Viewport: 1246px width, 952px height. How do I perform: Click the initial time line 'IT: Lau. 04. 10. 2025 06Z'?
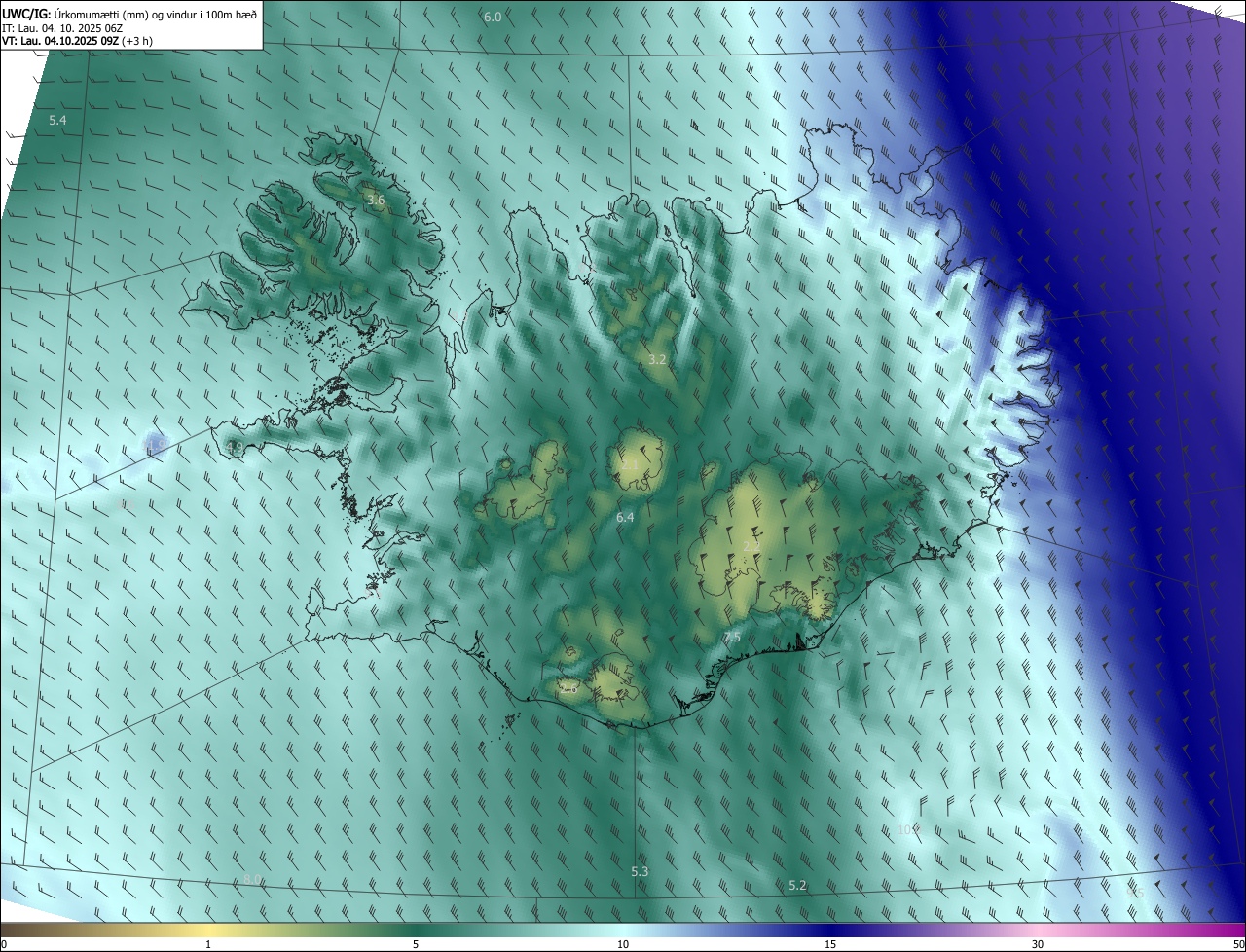(x=62, y=28)
